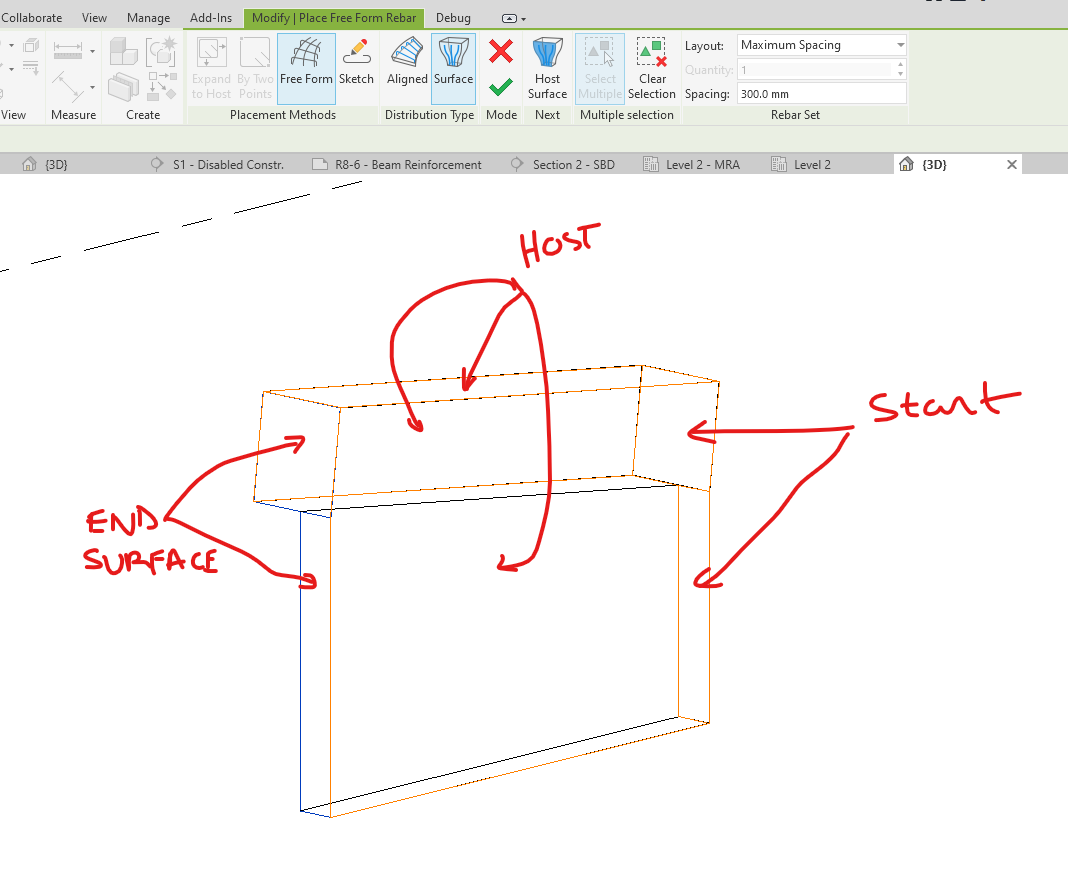
Task: Open the Add-Ins ribbon tab
Action: 210,17
